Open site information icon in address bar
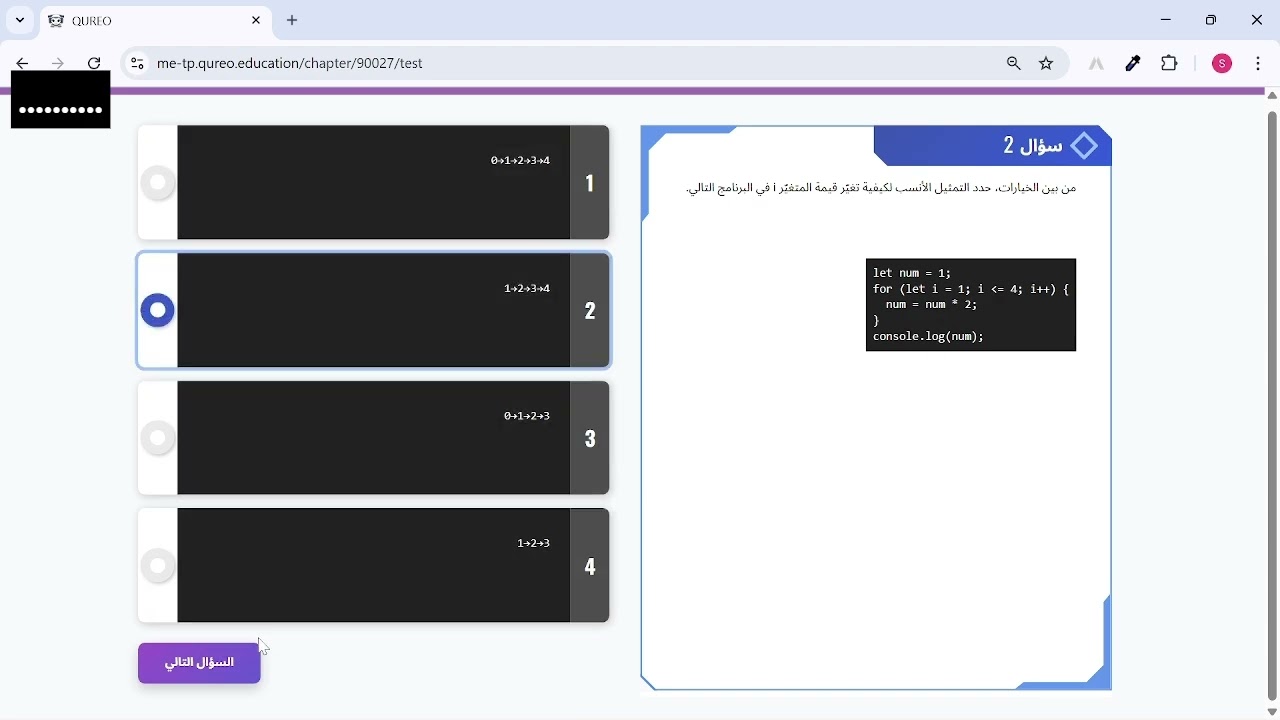 pos(137,64)
